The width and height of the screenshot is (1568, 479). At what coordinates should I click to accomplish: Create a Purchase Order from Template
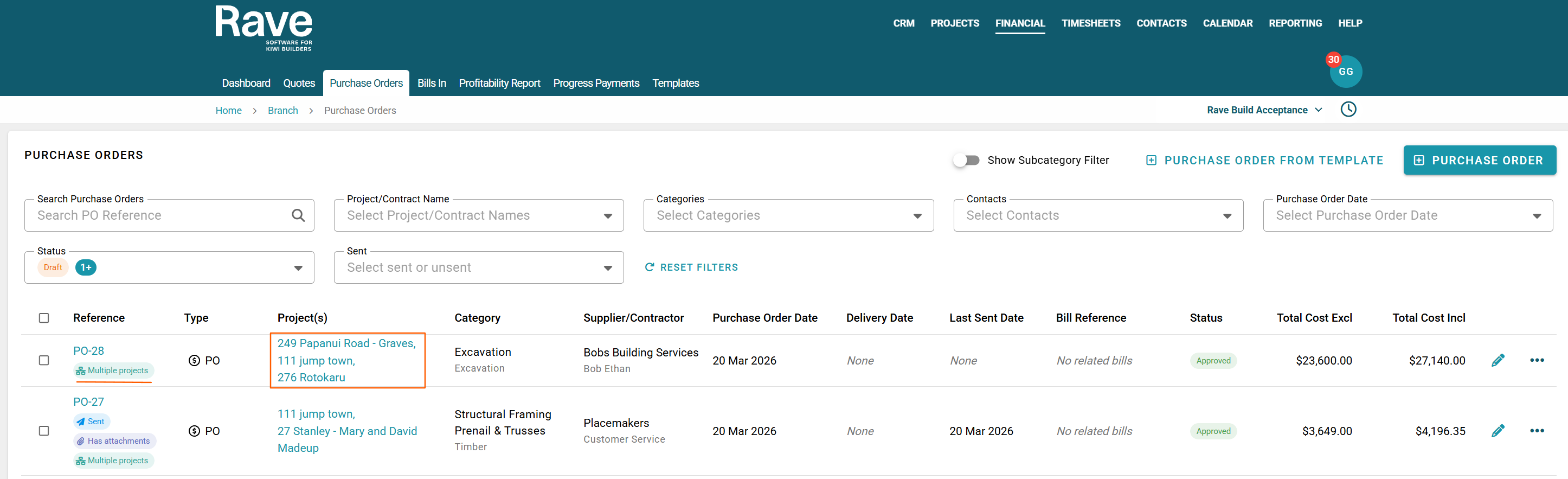(1264, 160)
